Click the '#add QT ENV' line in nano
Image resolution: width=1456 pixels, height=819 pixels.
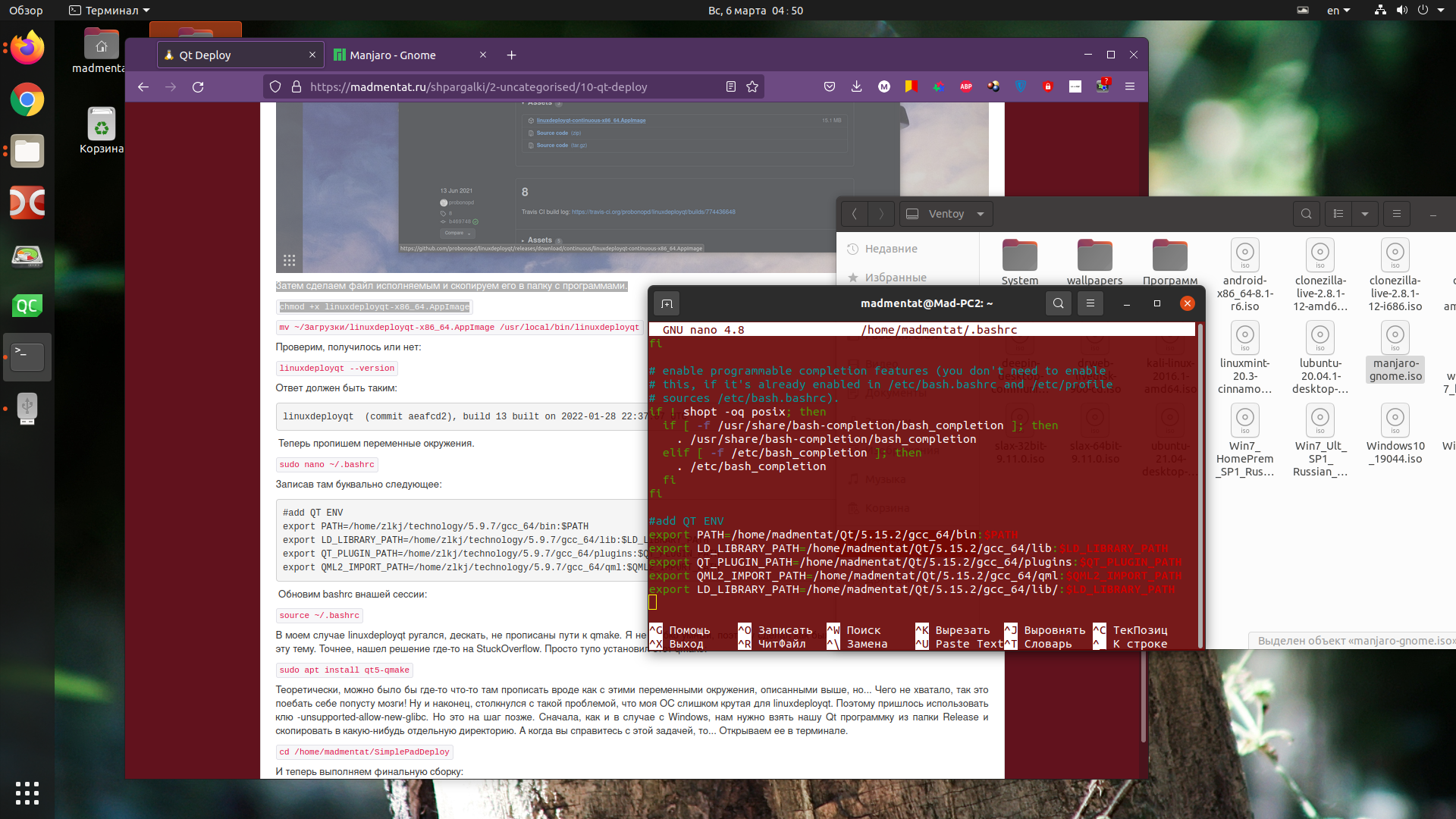pyautogui.click(x=686, y=521)
